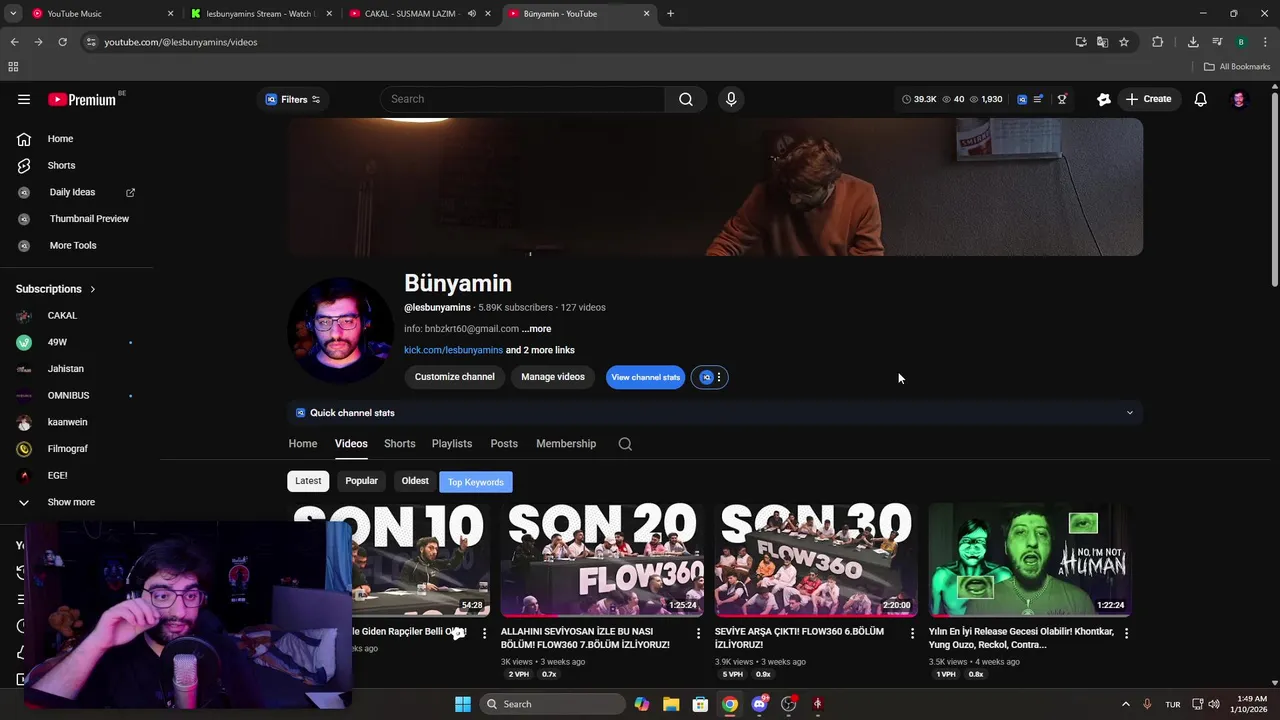The image size is (1280, 720).
Task: Click View channel stats button
Action: 646,377
